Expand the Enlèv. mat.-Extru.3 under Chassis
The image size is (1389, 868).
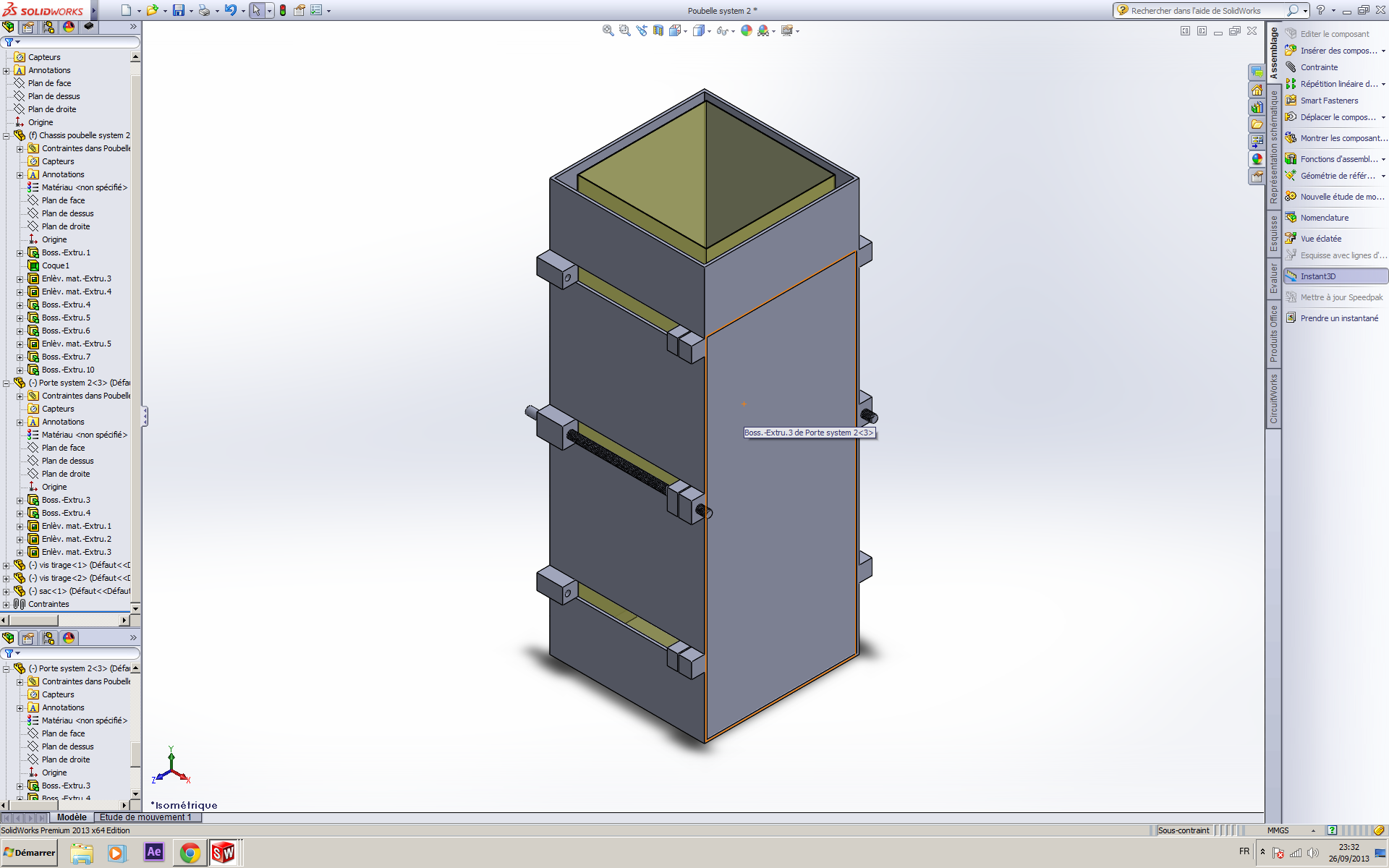tap(20, 279)
